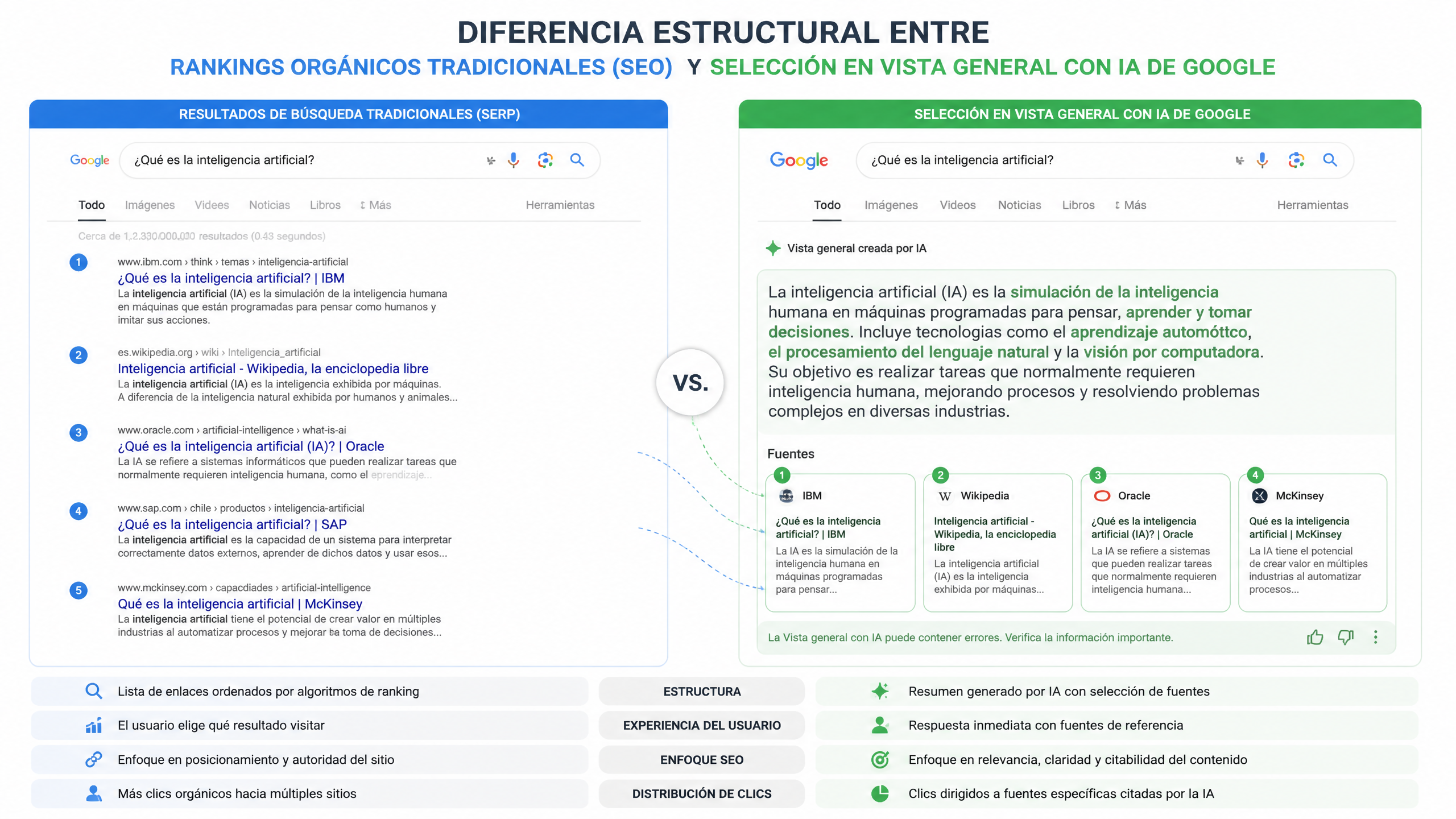Click the microphone icon in the left search bar
This screenshot has height=819, width=1456.
(513, 160)
